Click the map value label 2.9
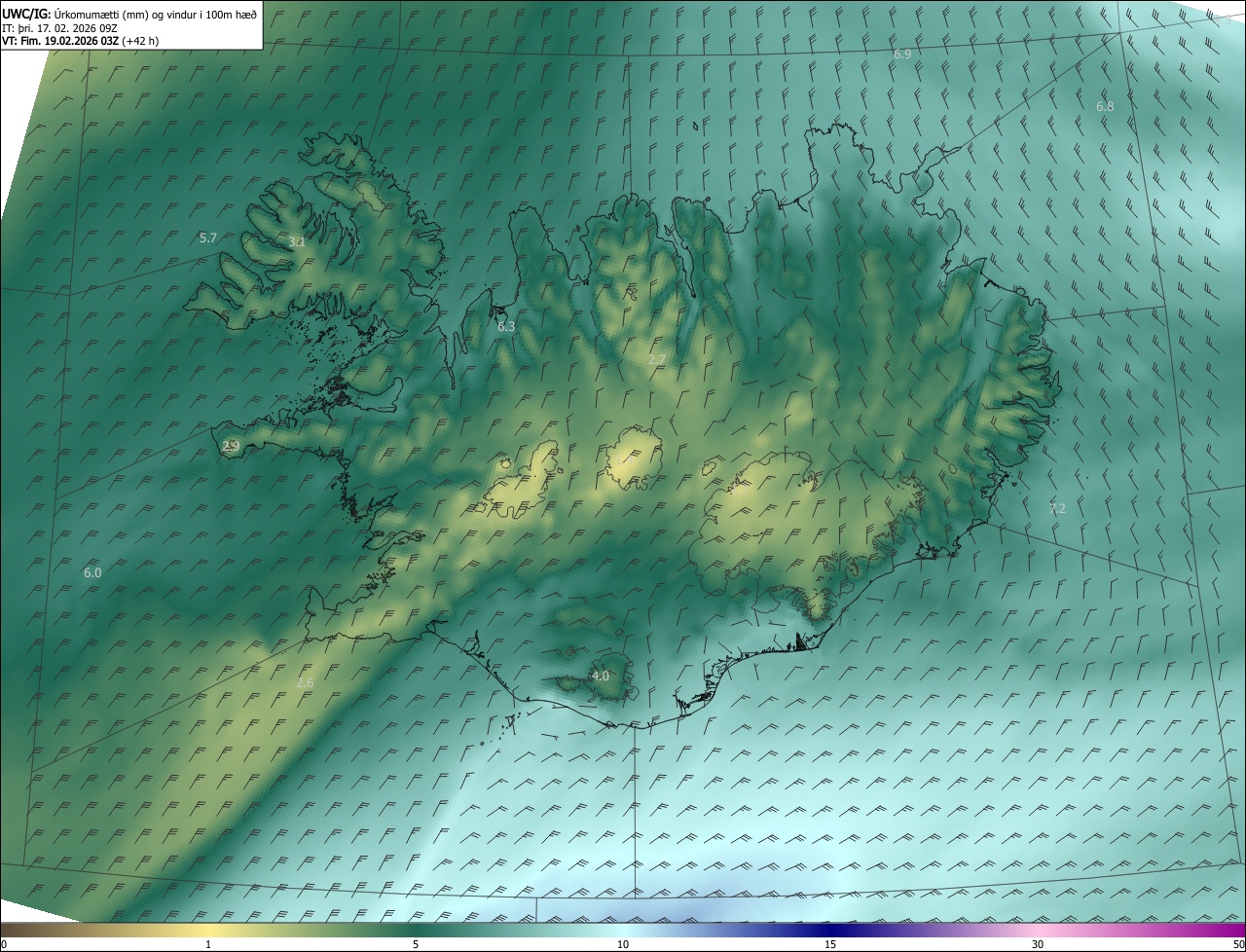This screenshot has height=952, width=1246. click(x=231, y=447)
